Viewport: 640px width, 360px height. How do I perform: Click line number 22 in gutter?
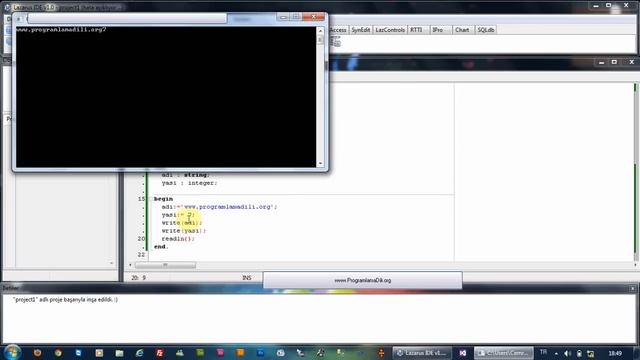[141, 255]
